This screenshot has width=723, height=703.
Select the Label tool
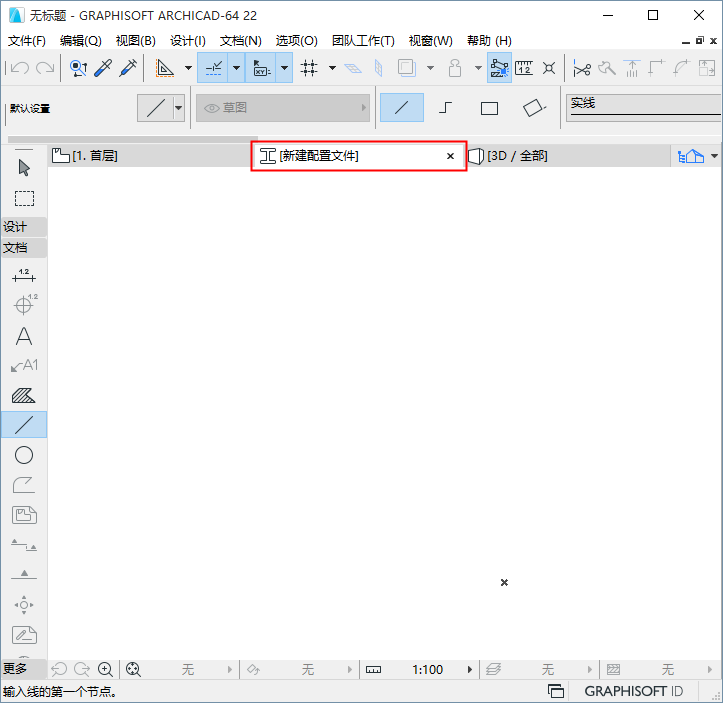tap(24, 366)
